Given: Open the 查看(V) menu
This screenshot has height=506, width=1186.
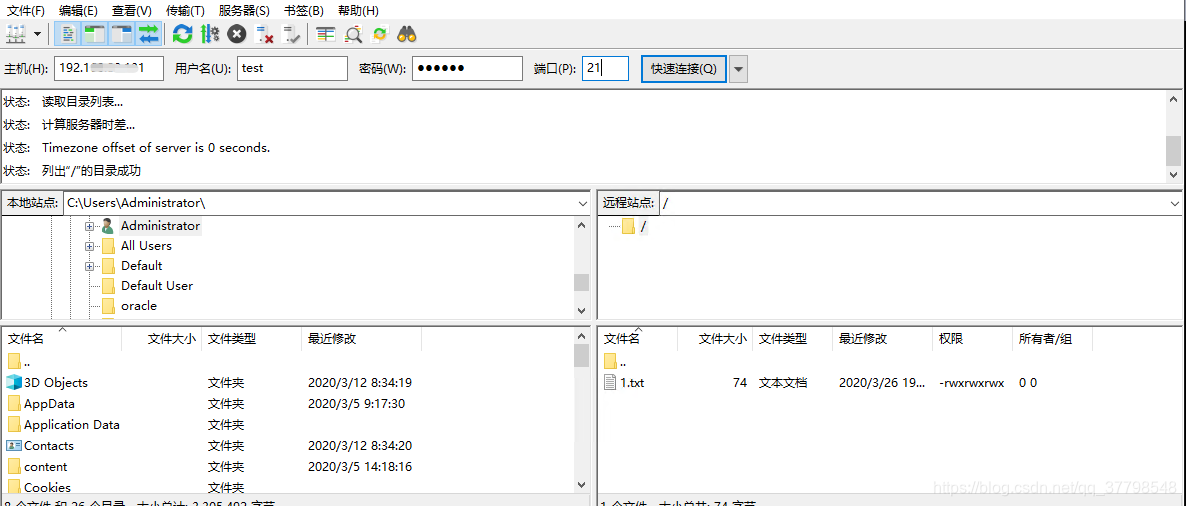Looking at the screenshot, I should click(x=132, y=11).
